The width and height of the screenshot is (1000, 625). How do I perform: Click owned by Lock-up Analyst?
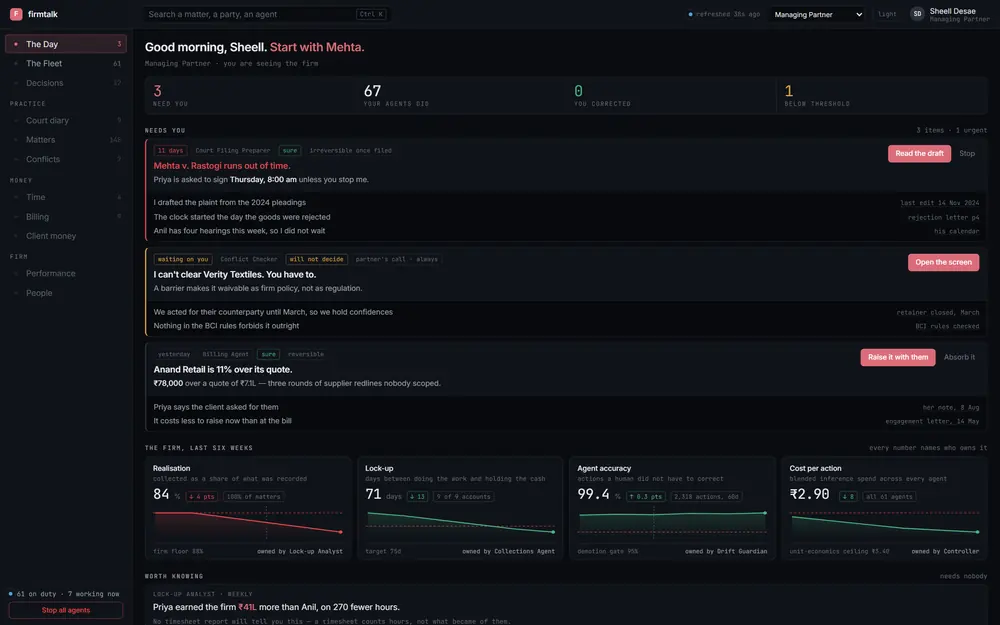300,552
